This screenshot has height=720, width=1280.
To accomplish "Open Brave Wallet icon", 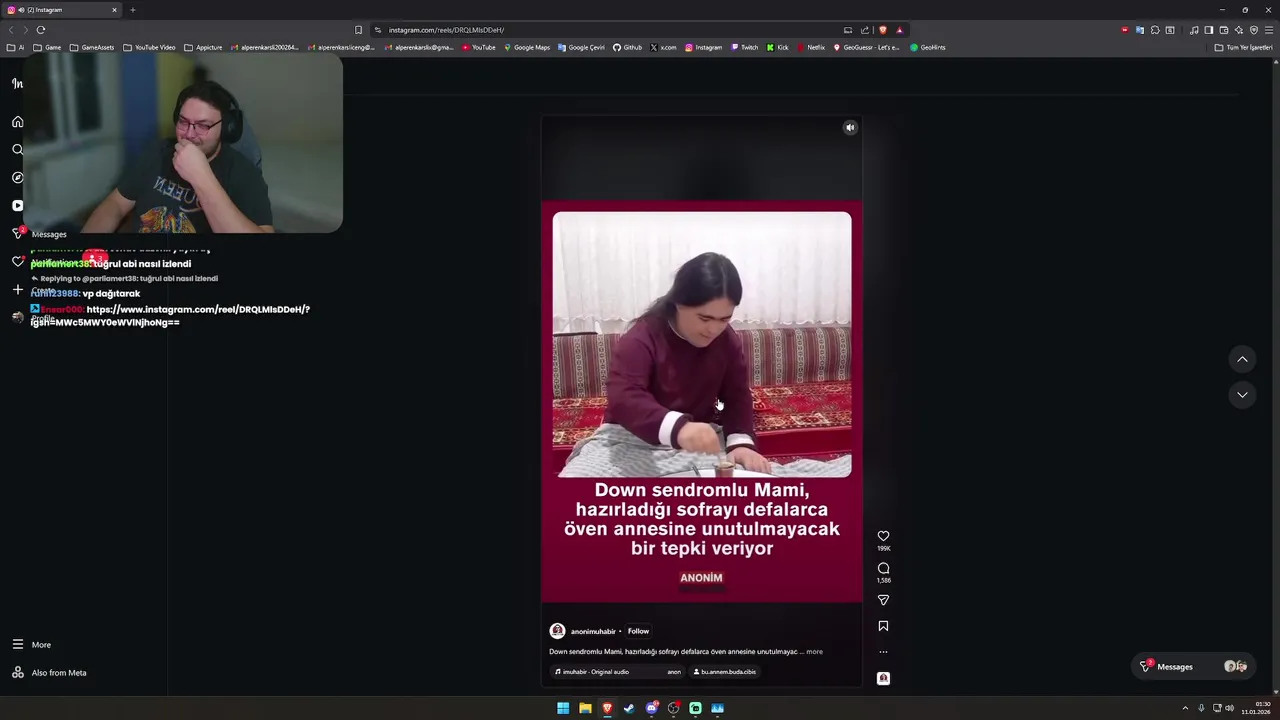I will click(x=1223, y=30).
